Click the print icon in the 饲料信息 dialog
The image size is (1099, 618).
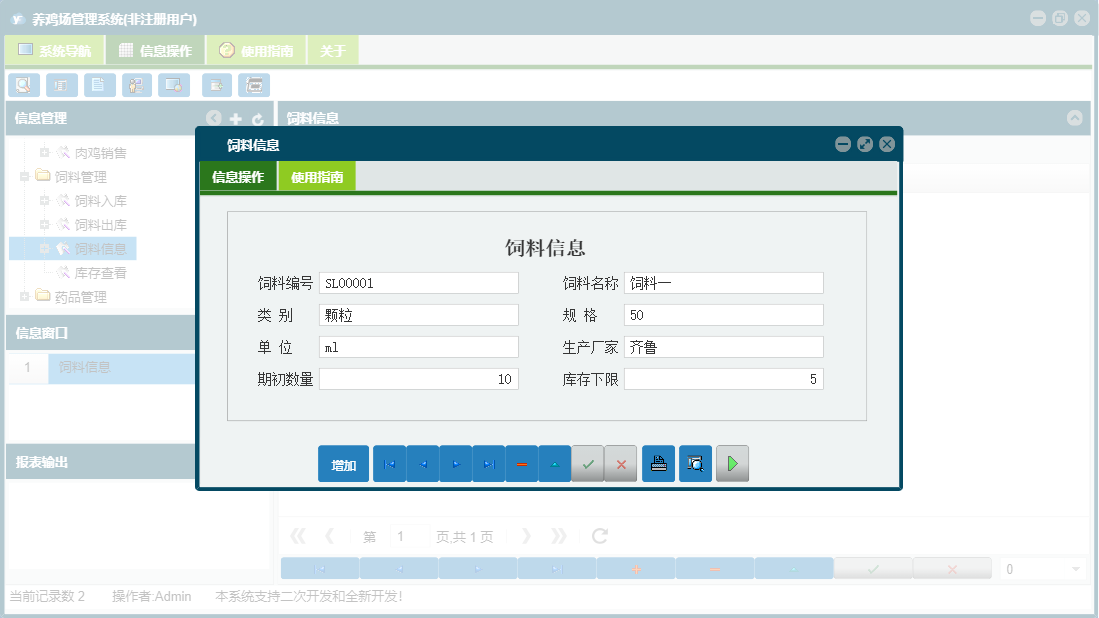click(x=658, y=463)
